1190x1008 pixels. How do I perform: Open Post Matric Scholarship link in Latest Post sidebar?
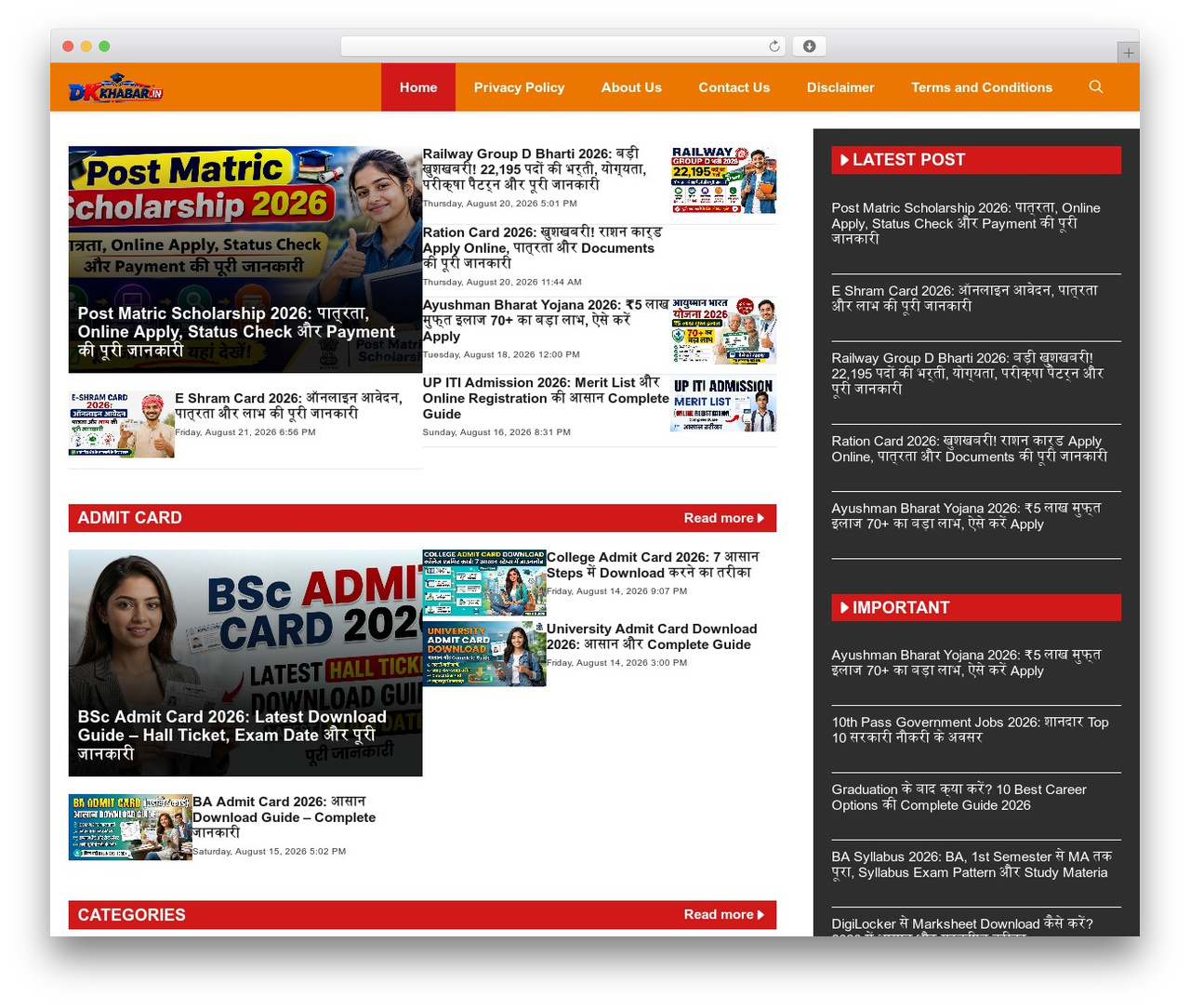coord(966,223)
